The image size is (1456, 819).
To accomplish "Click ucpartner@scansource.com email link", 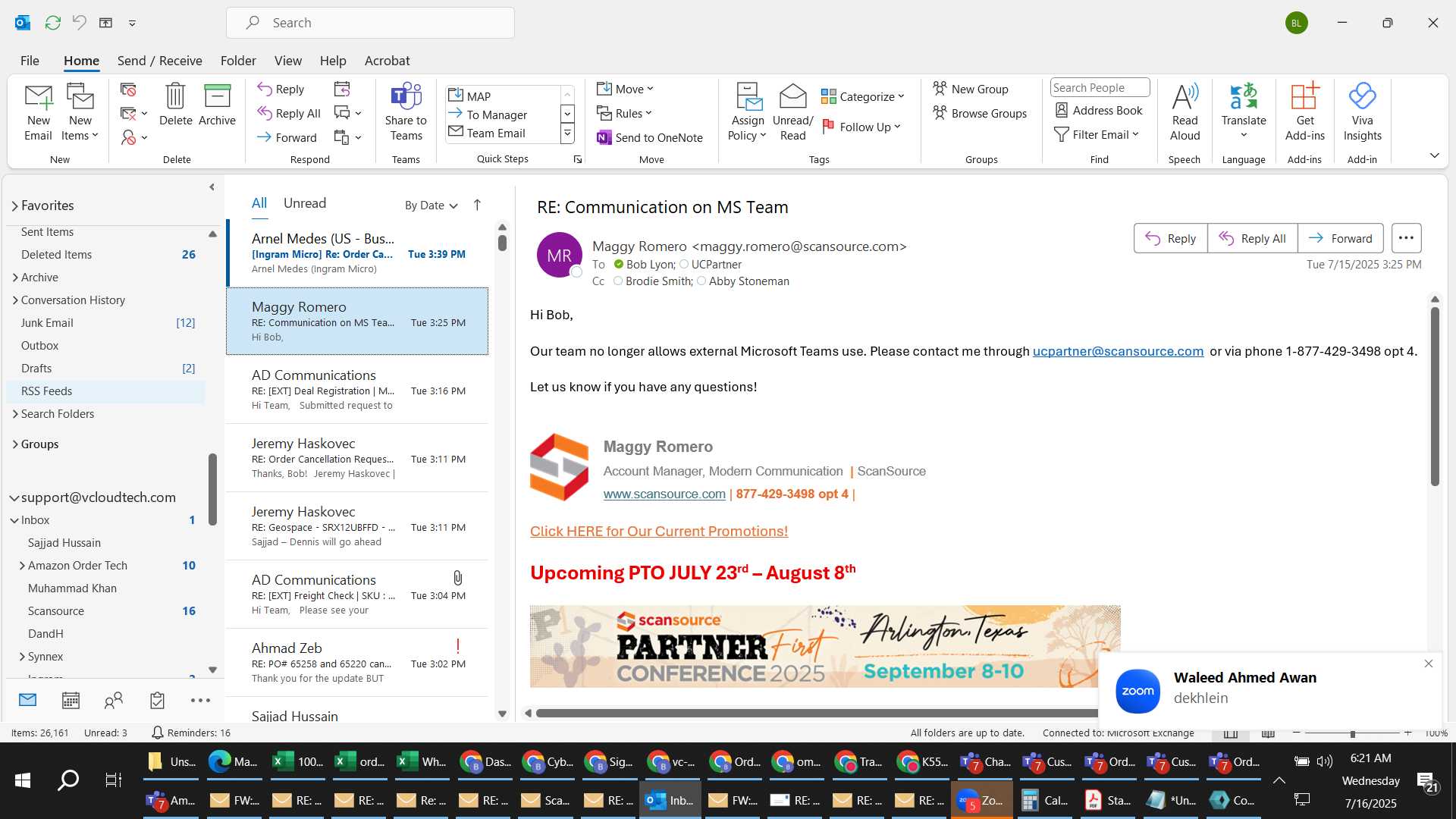I will point(1118,351).
